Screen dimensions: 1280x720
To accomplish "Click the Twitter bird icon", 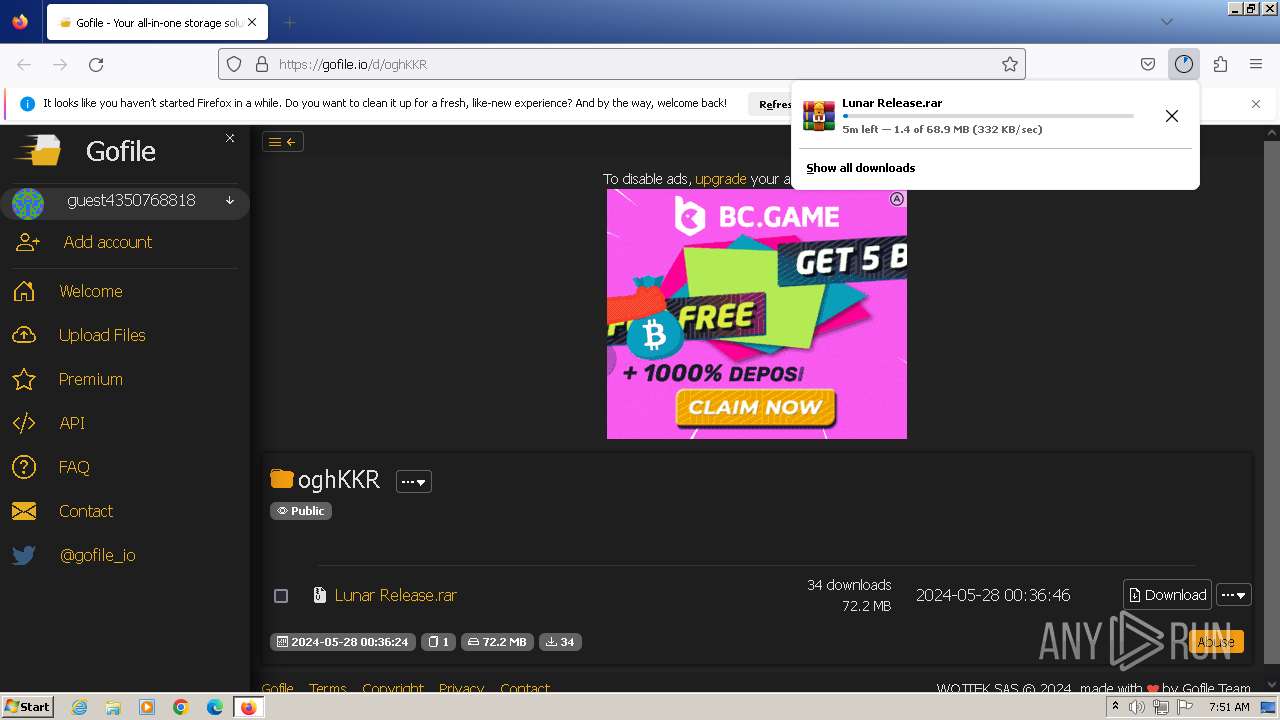I will pos(24,555).
